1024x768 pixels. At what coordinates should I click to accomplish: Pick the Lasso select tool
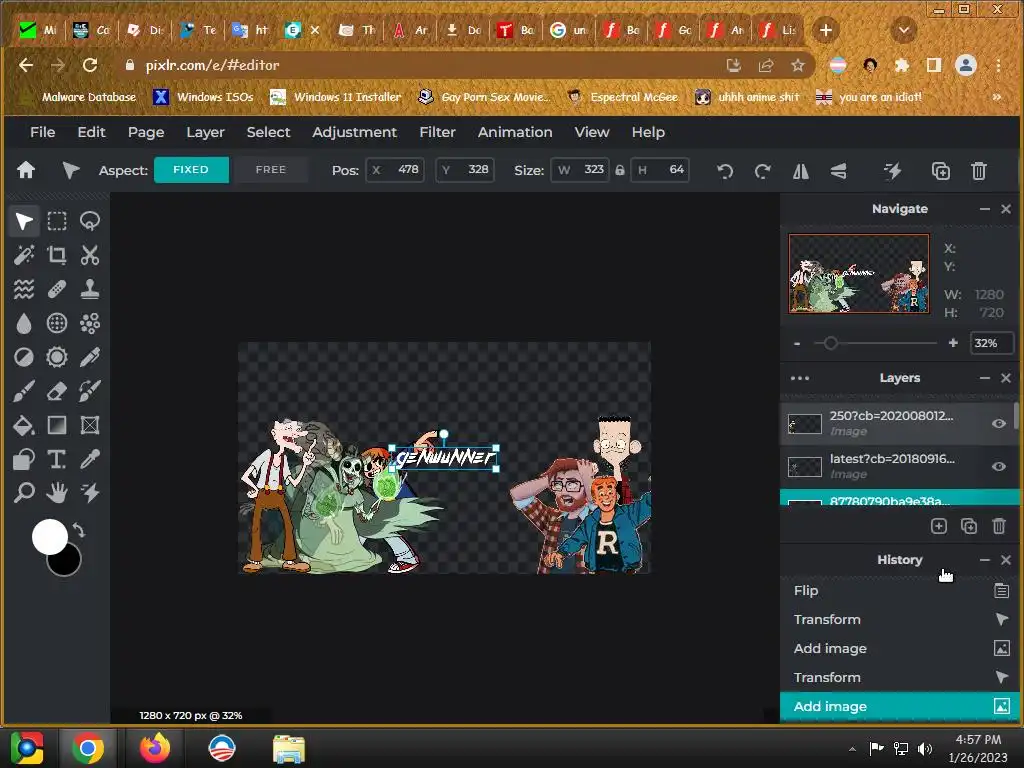point(89,221)
